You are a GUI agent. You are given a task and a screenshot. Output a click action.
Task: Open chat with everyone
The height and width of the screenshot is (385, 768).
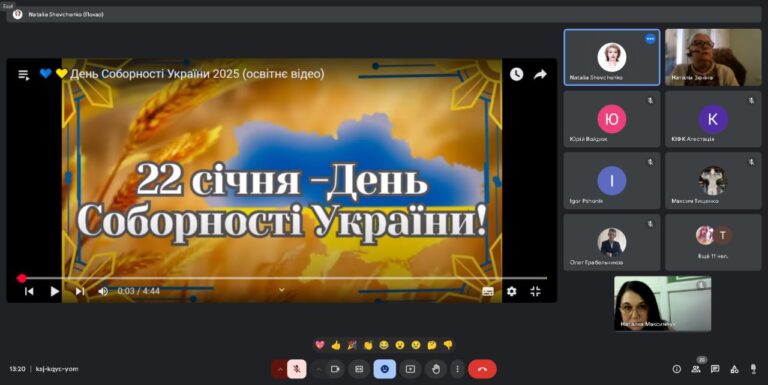715,369
